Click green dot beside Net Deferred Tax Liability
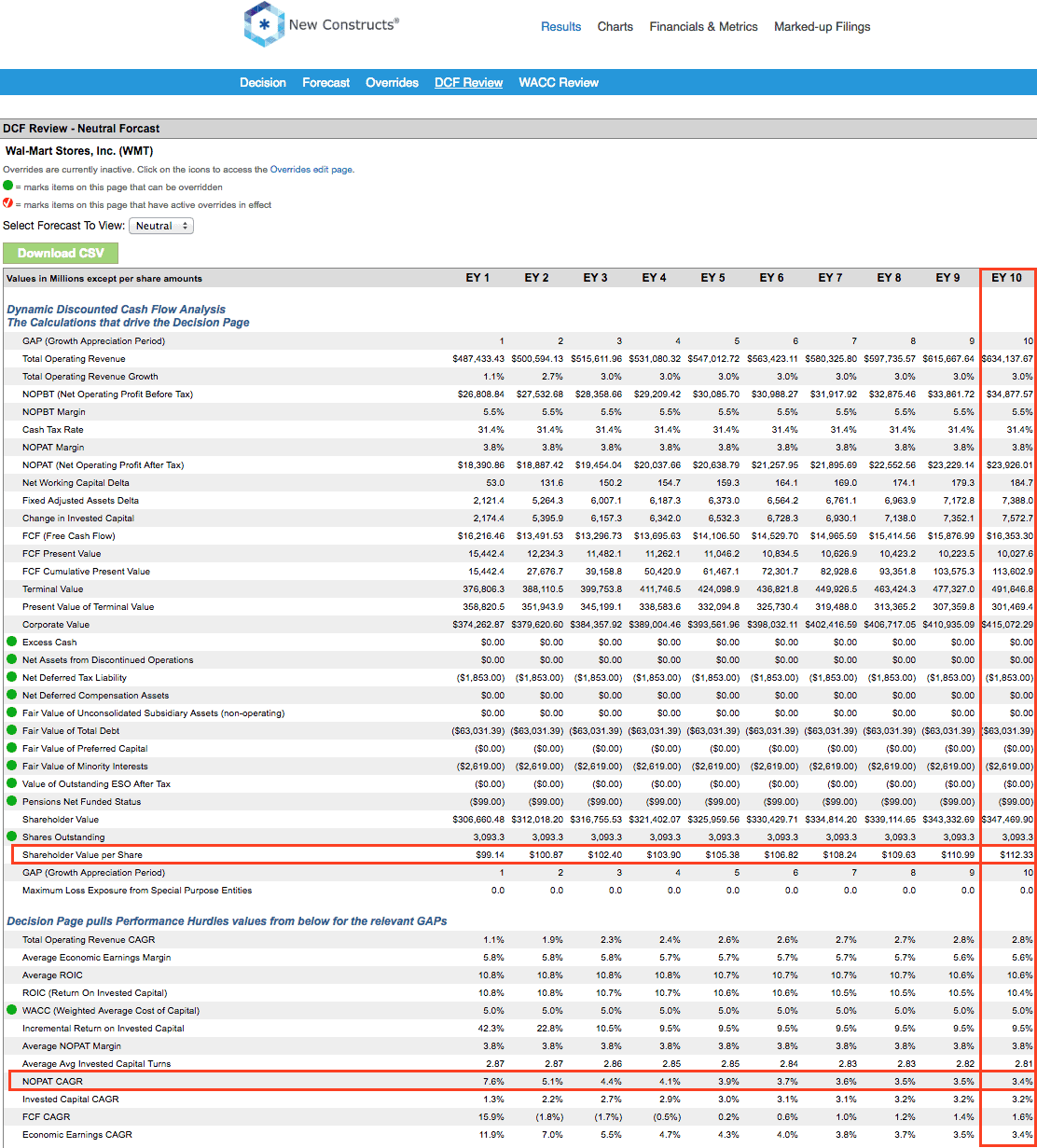 coord(12,677)
